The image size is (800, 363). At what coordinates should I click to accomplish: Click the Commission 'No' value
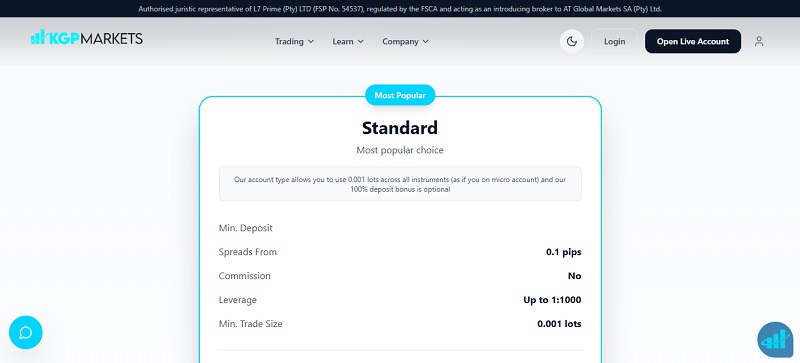click(x=574, y=276)
